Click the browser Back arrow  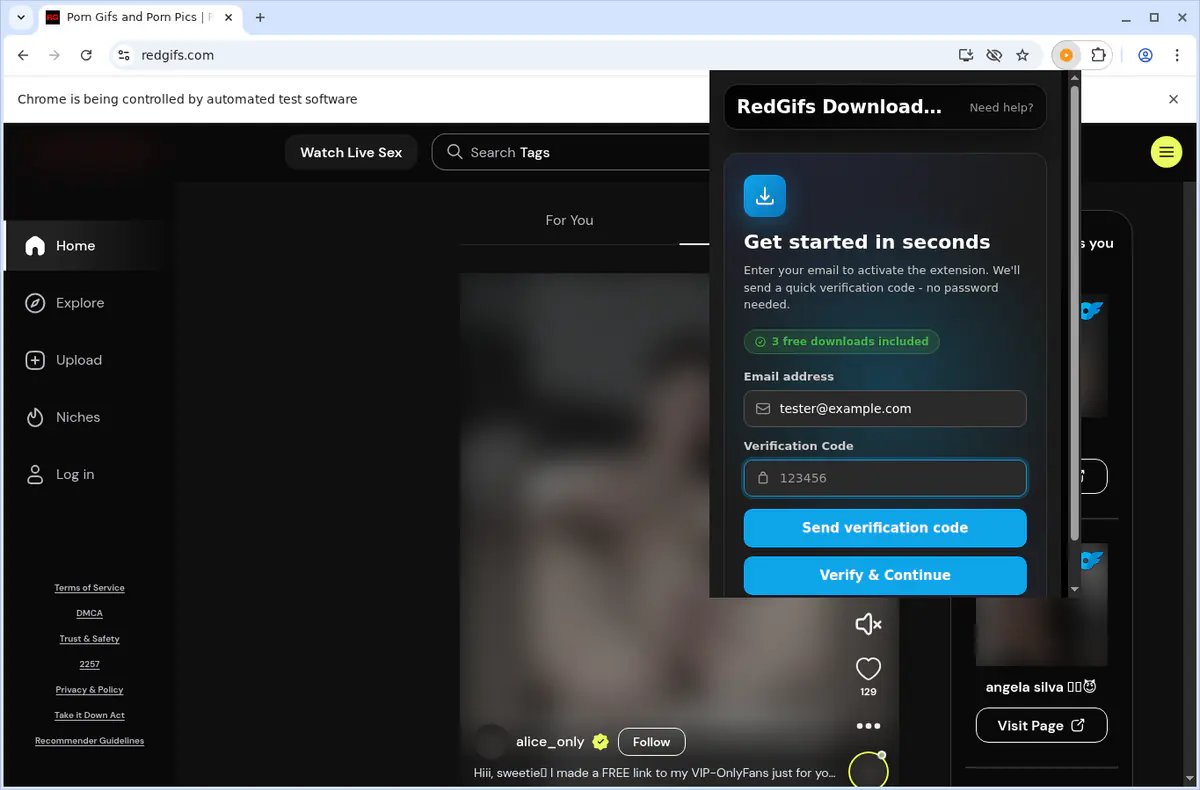[x=24, y=55]
